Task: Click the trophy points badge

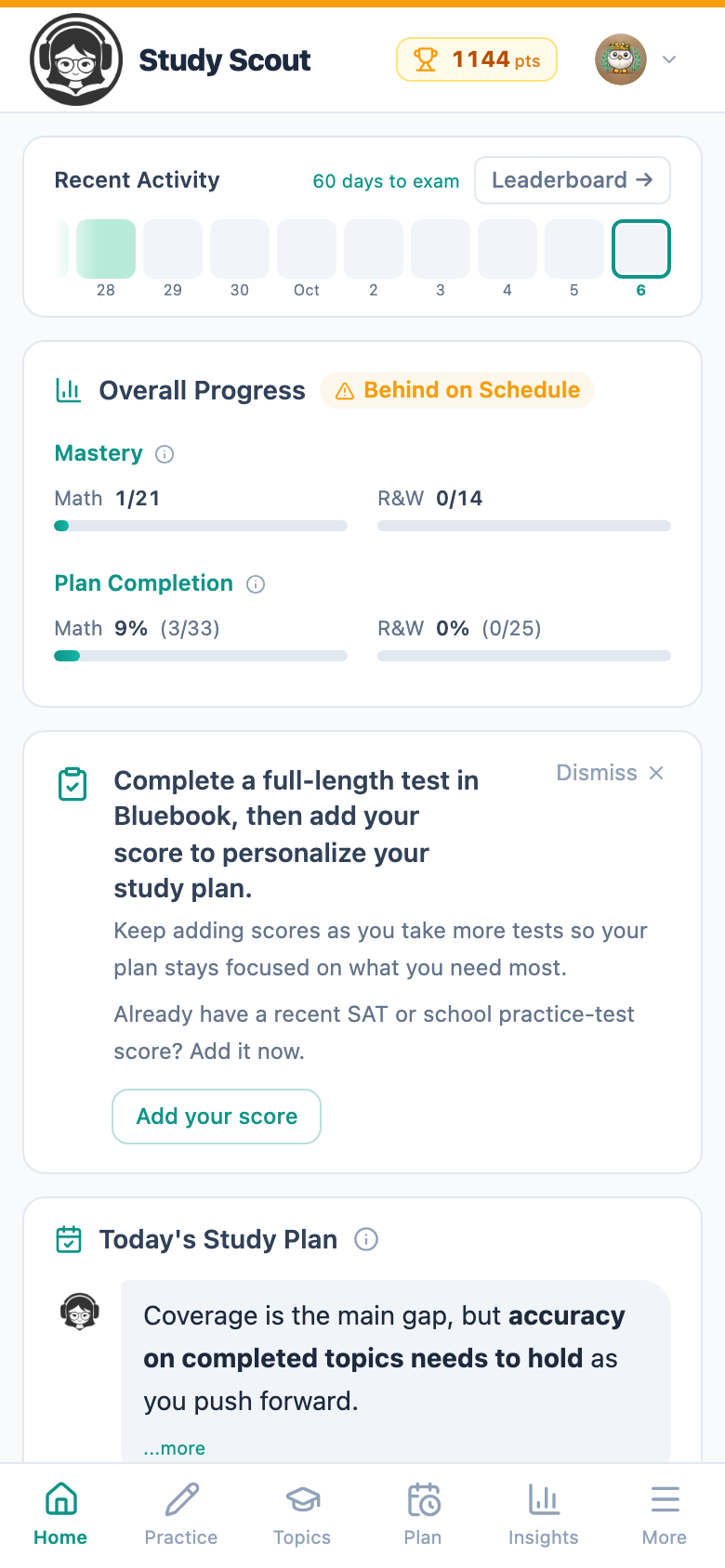Action: coord(477,59)
